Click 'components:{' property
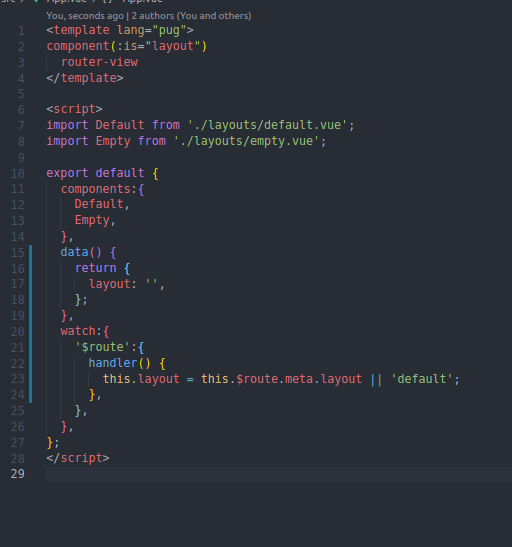 103,189
